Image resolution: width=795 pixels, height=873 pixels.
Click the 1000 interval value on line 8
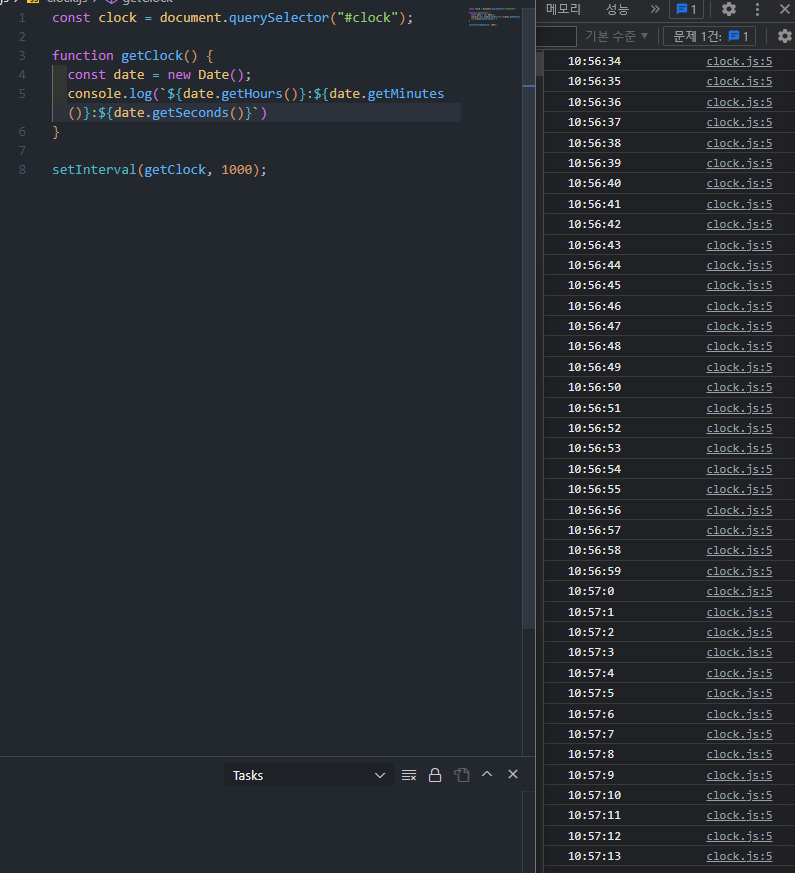pyautogui.click(x=237, y=170)
